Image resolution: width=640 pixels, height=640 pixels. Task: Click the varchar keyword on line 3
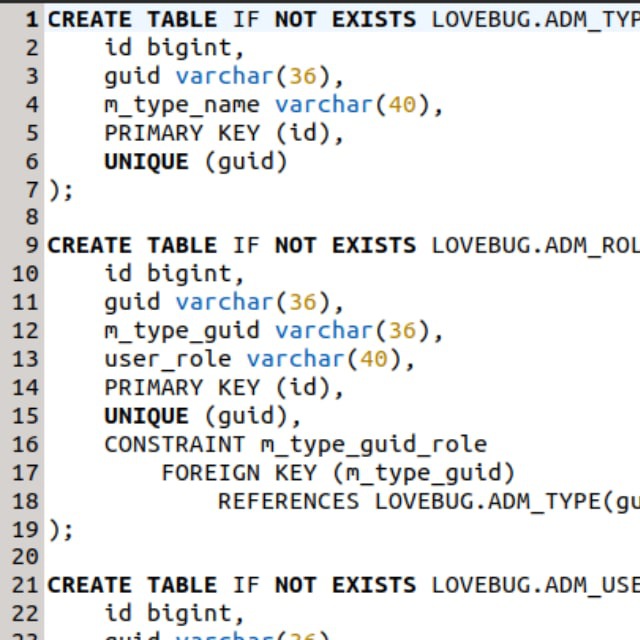224,77
